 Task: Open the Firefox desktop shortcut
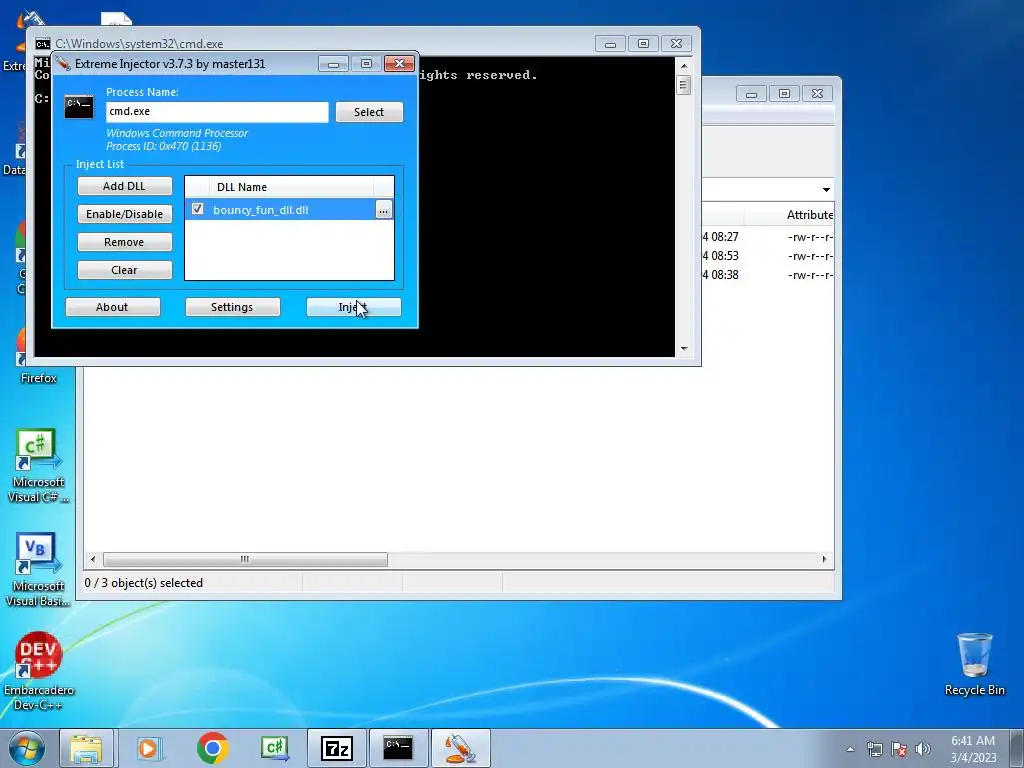click(x=38, y=358)
